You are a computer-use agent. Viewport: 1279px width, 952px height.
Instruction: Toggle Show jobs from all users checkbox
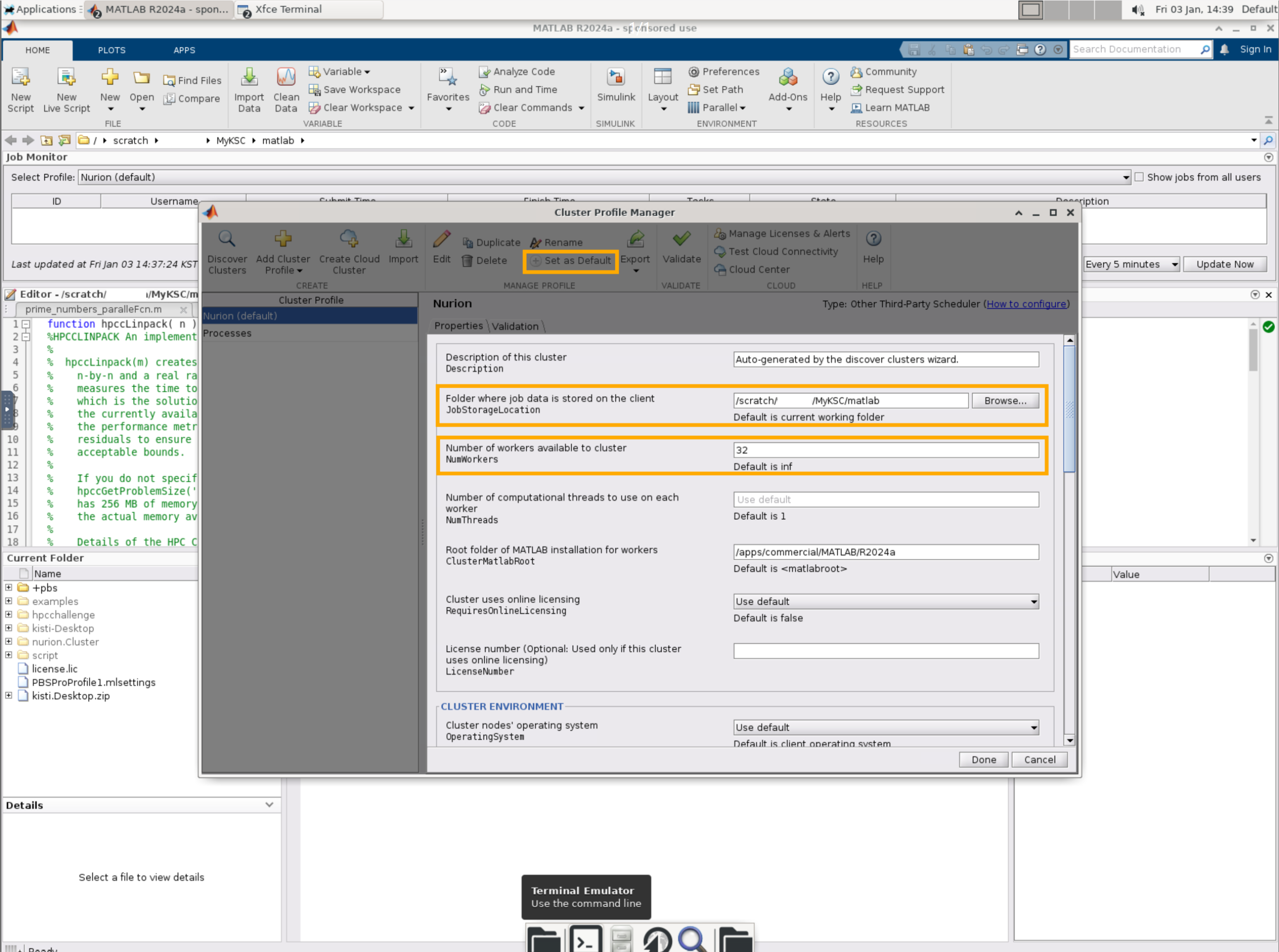point(1138,177)
